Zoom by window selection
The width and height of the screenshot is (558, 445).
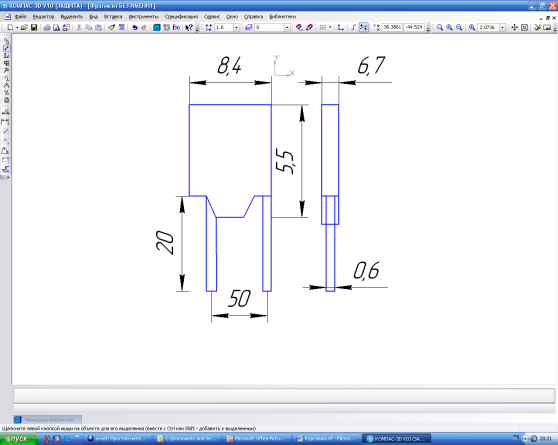click(x=440, y=27)
